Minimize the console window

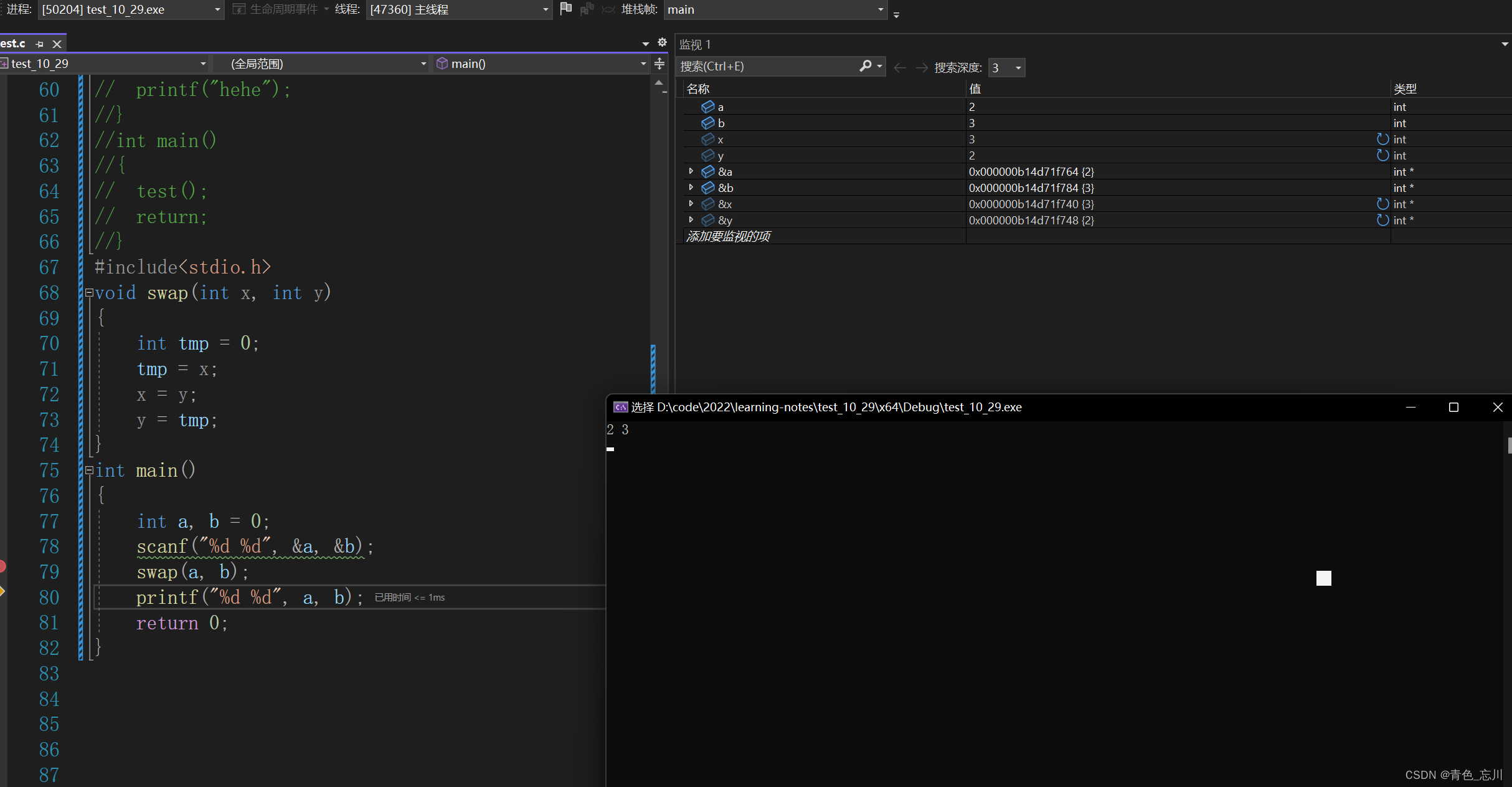(1411, 407)
